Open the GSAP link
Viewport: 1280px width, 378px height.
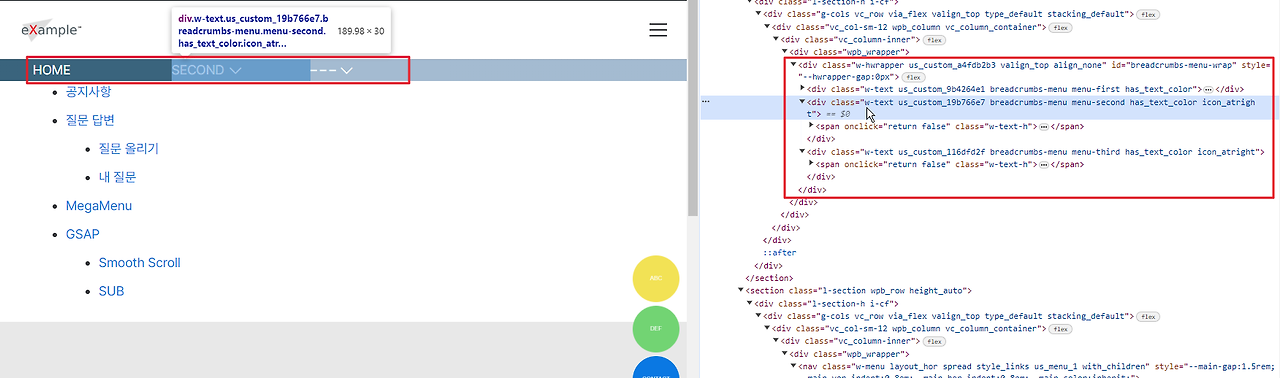tap(83, 234)
